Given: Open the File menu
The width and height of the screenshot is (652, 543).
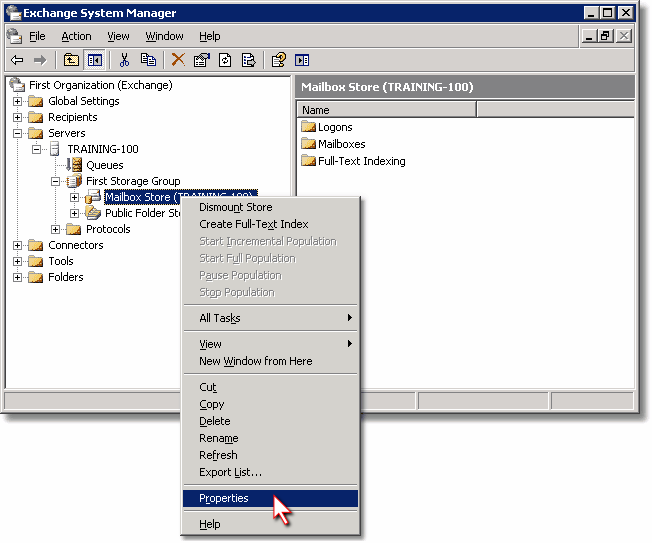Looking at the screenshot, I should [37, 37].
